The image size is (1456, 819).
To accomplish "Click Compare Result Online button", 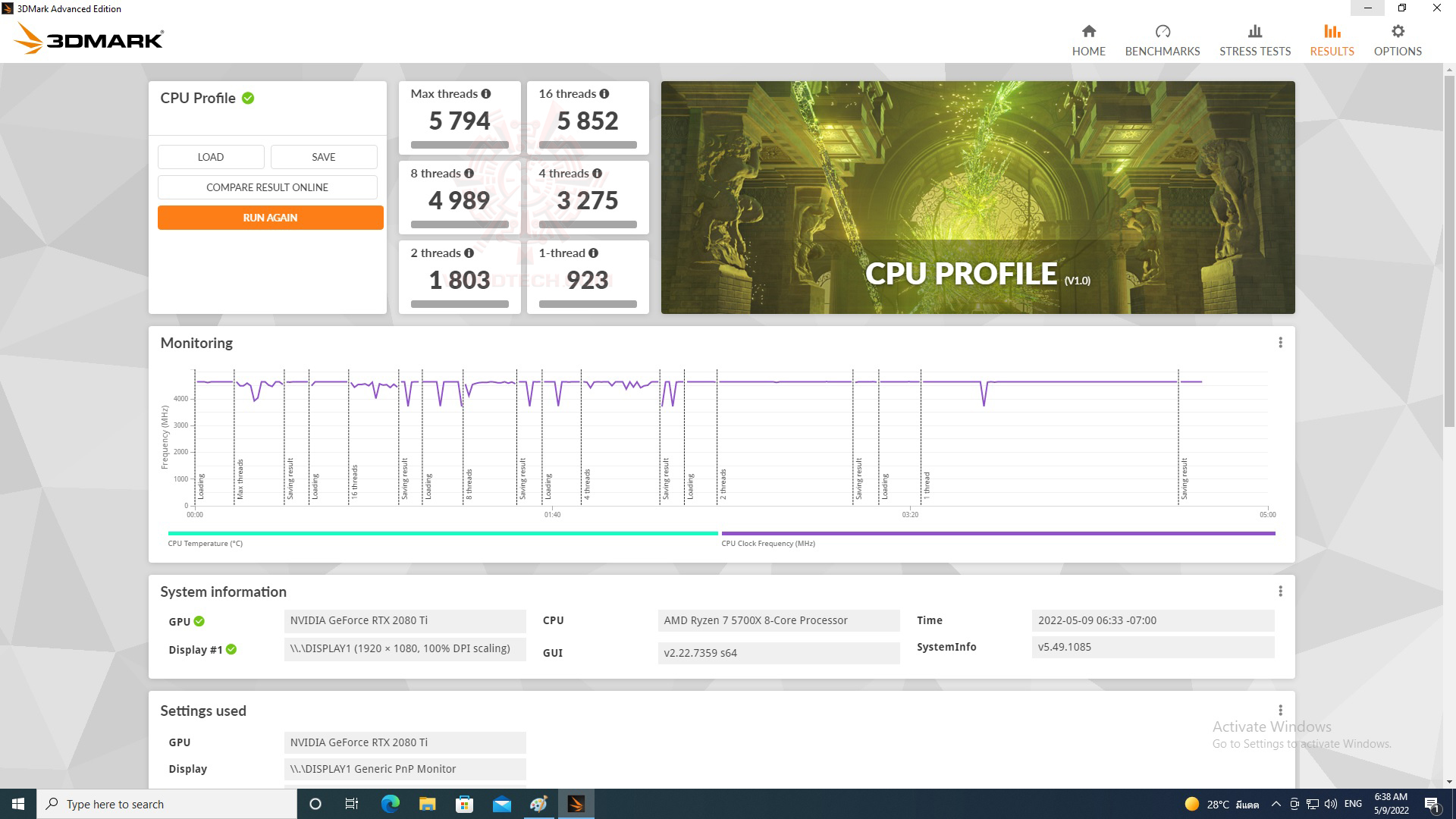I will (x=267, y=187).
